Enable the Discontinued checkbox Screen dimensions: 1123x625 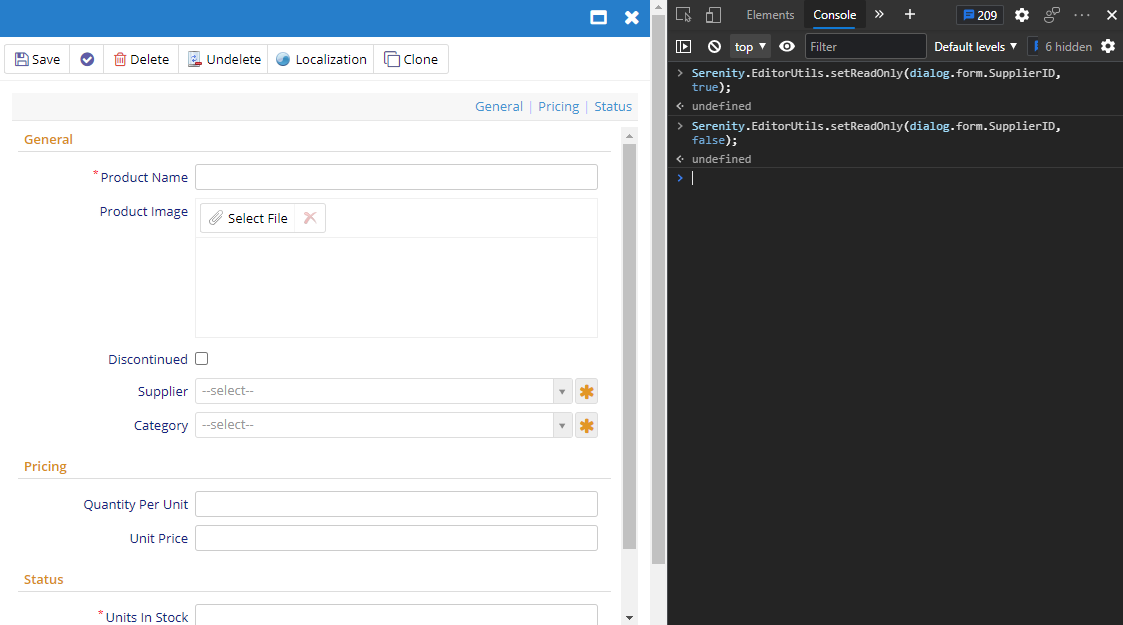pyautogui.click(x=201, y=358)
